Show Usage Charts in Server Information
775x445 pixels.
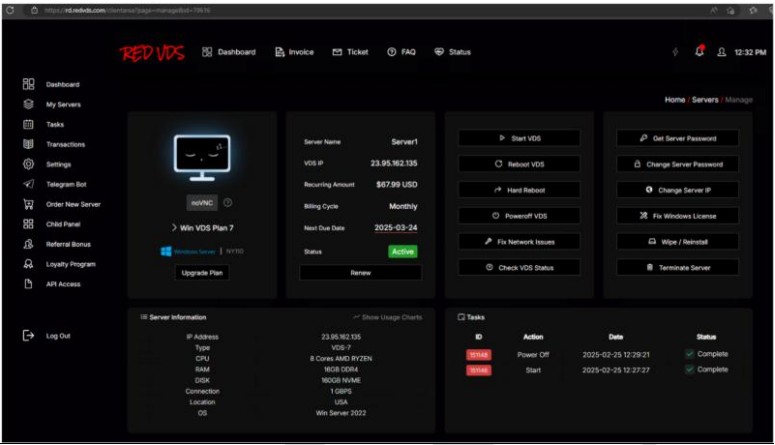(x=387, y=317)
